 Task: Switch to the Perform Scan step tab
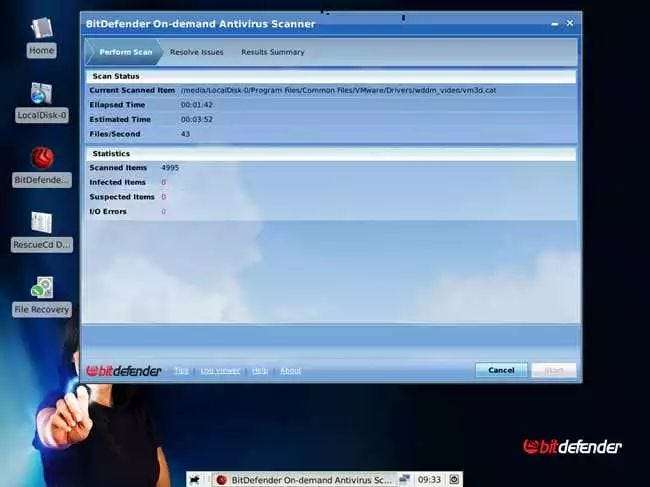123,52
